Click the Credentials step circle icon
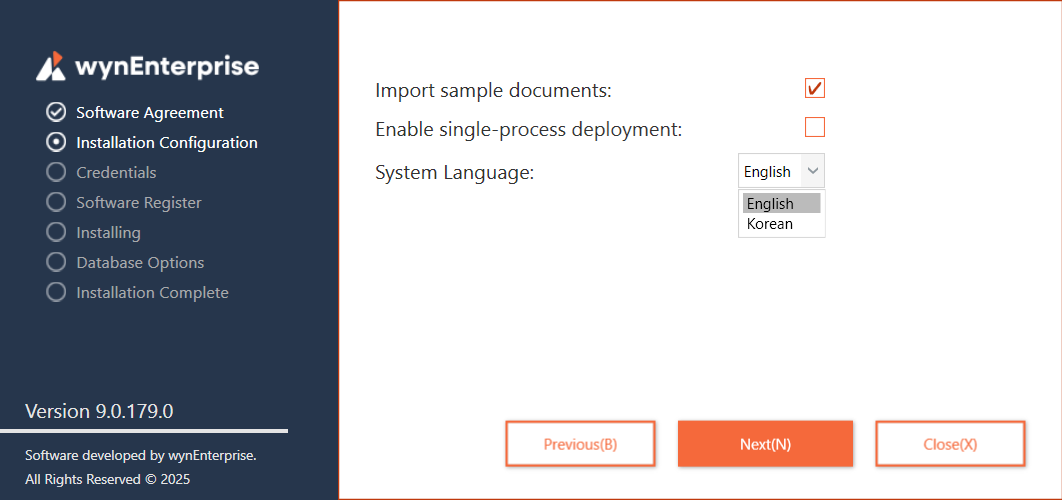The width and height of the screenshot is (1062, 500). (x=56, y=172)
